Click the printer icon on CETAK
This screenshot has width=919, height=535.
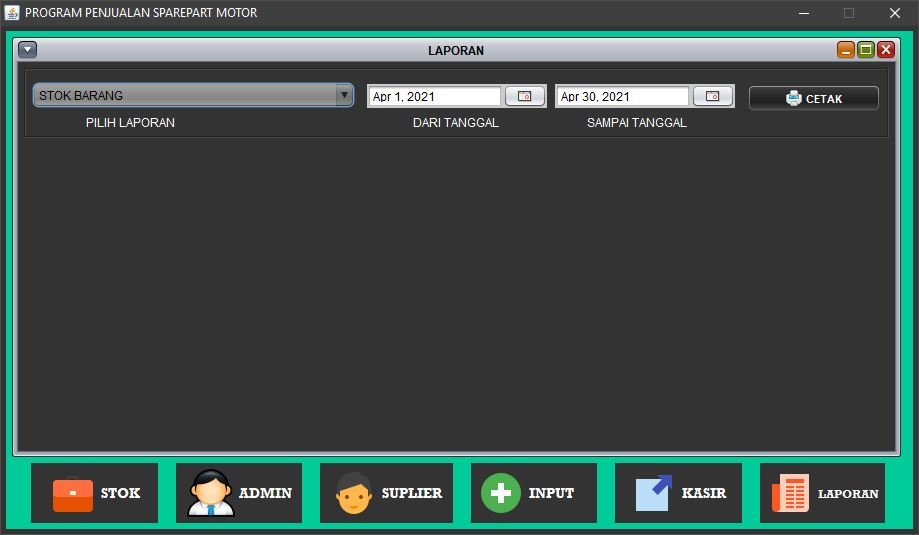794,98
